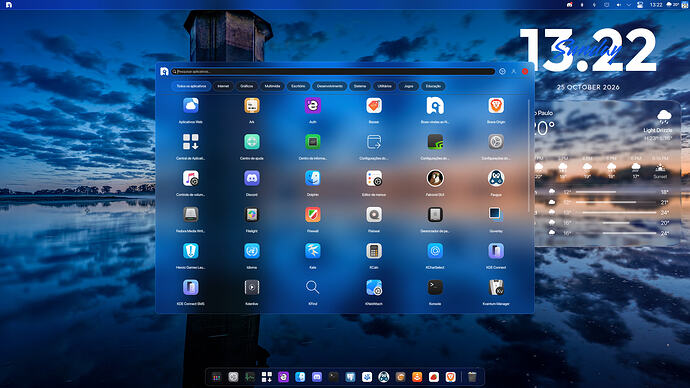Open Kdenlive video editor icon
690x388 pixels.
click(252, 288)
